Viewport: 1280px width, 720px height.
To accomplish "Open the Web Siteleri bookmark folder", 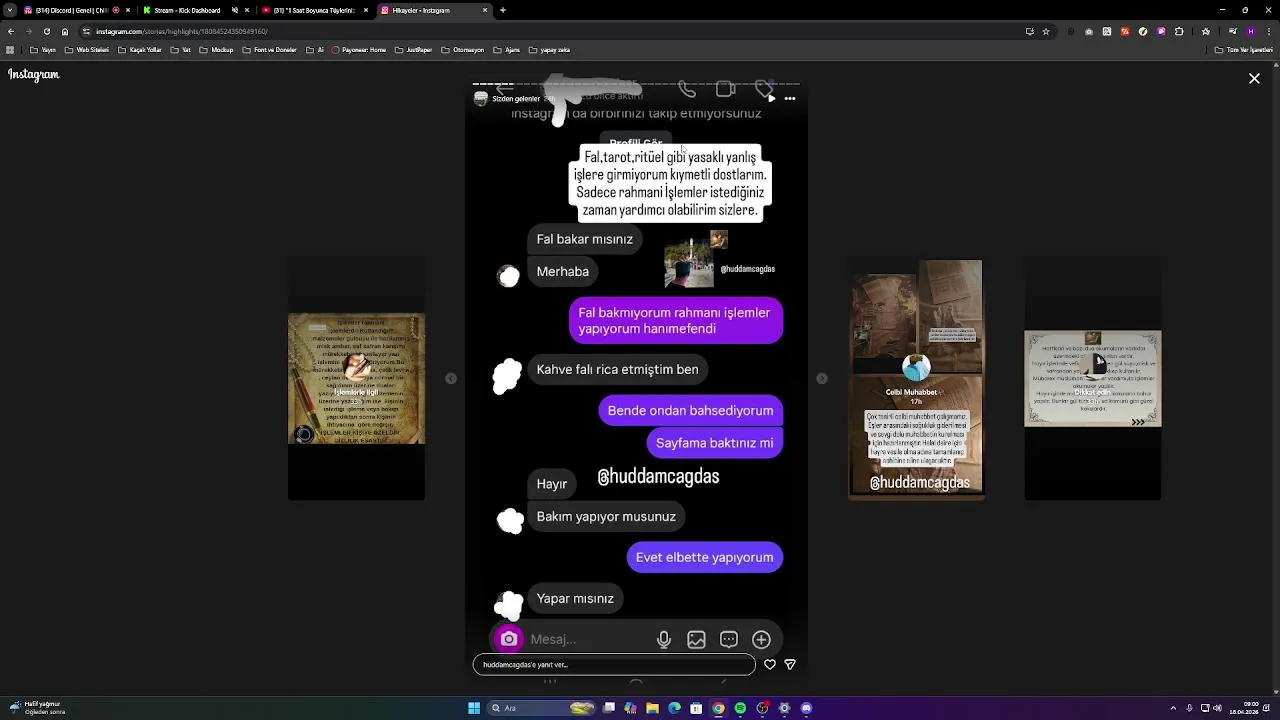I will tap(87, 50).
